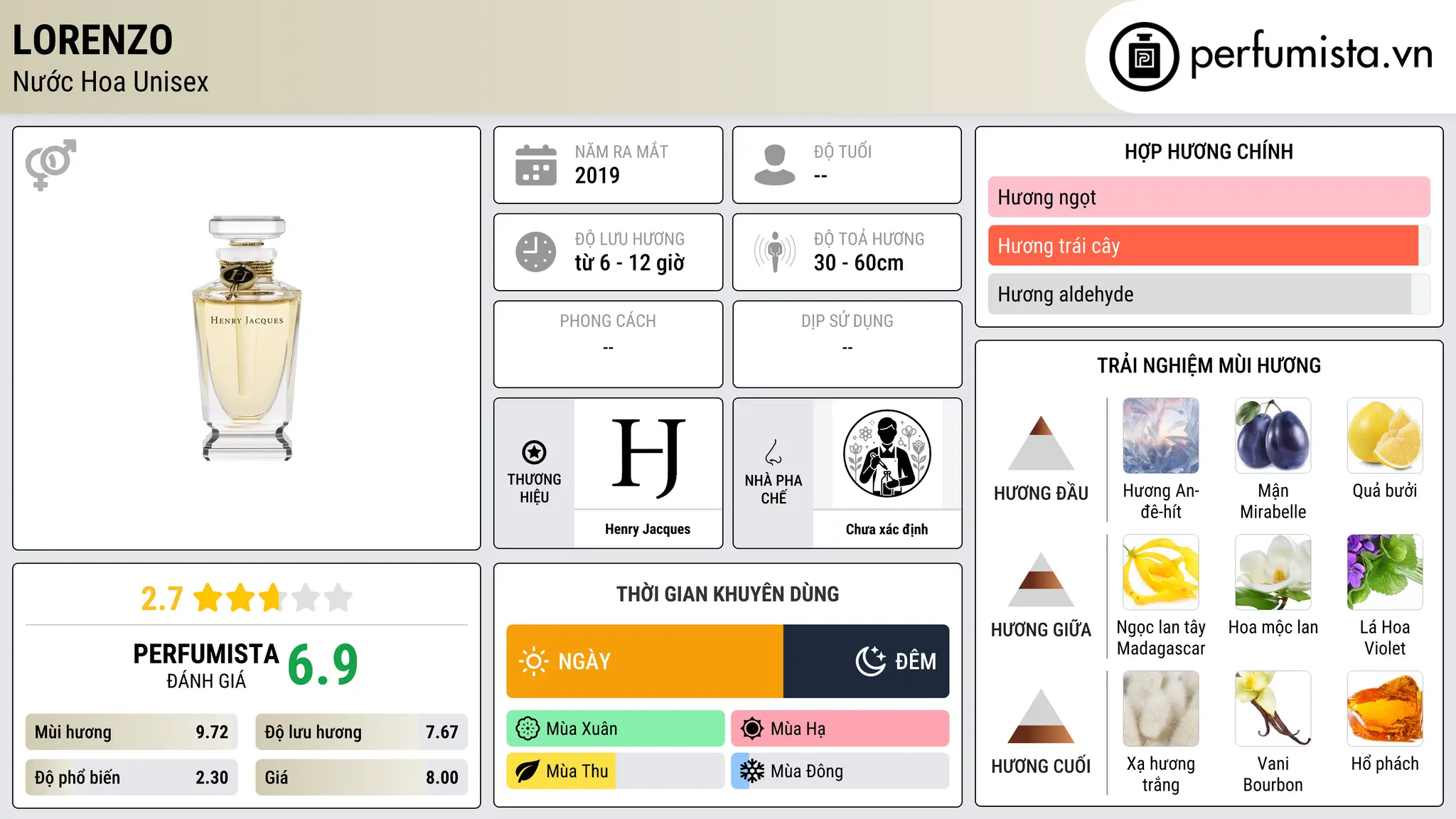1456x819 pixels.
Task: Click the base-note pyramid icon Hương Cuối
Action: (x=1041, y=716)
